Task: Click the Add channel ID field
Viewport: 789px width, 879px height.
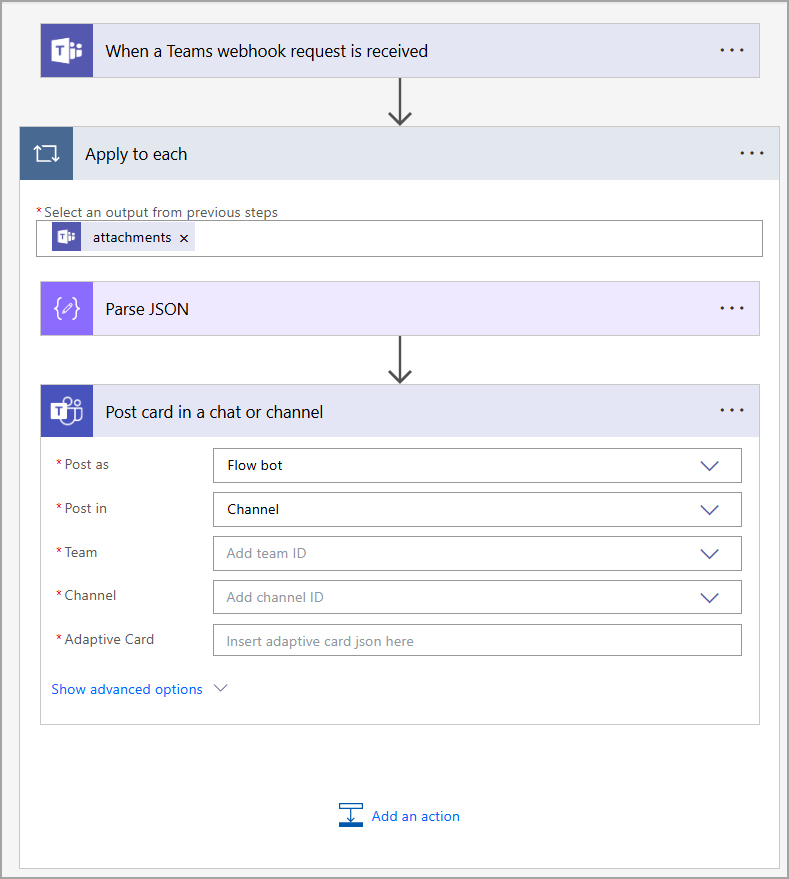Action: pos(477,598)
